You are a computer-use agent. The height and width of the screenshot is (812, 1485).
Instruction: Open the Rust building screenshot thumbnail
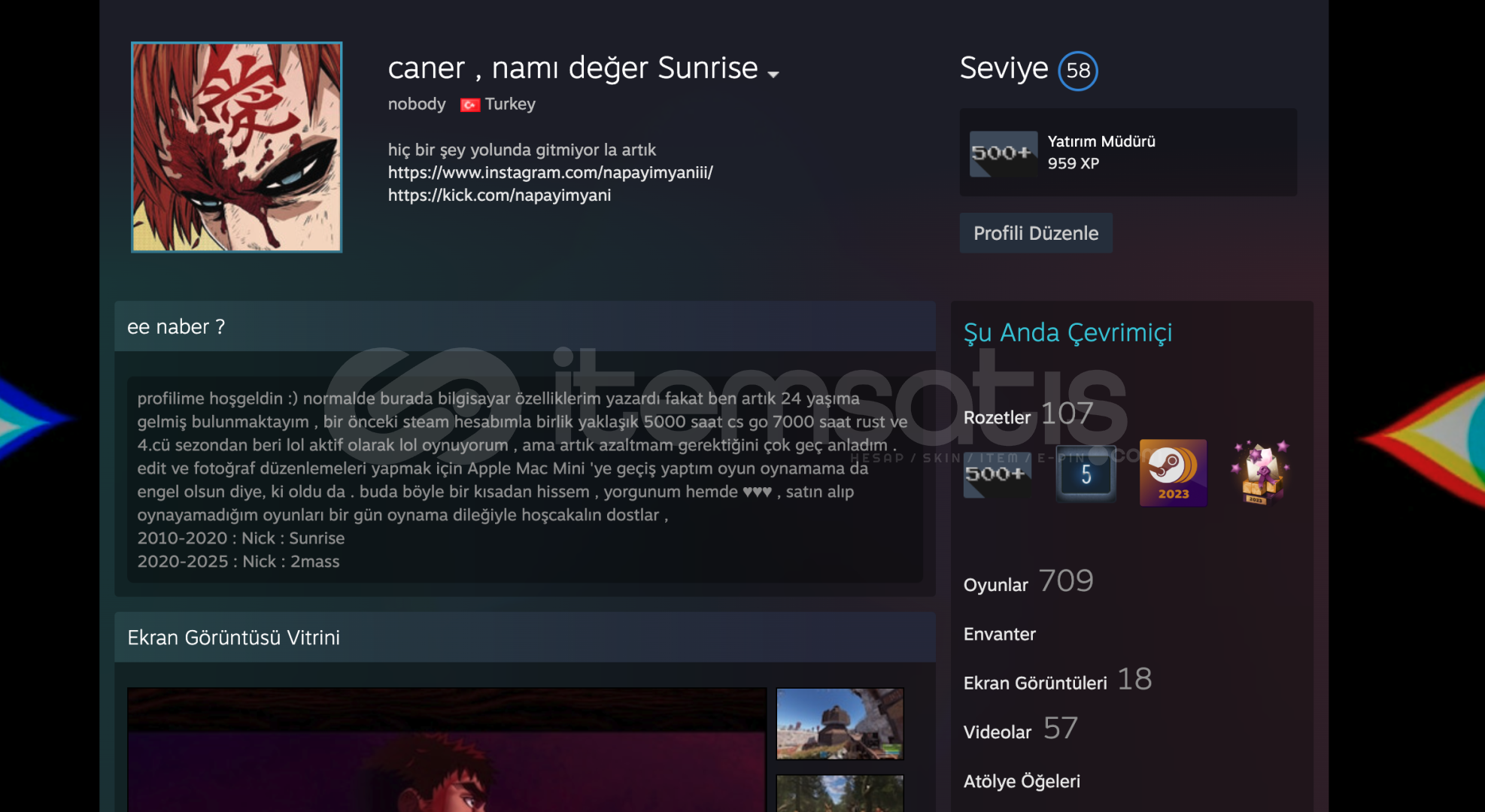840,723
